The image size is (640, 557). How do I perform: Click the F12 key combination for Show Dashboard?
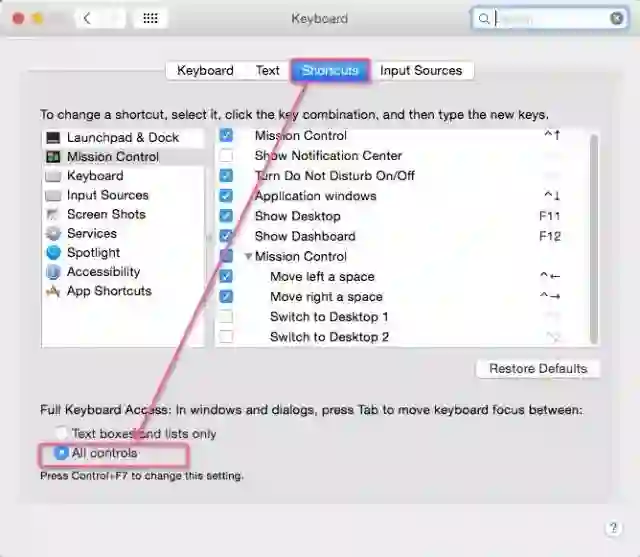[x=550, y=236]
